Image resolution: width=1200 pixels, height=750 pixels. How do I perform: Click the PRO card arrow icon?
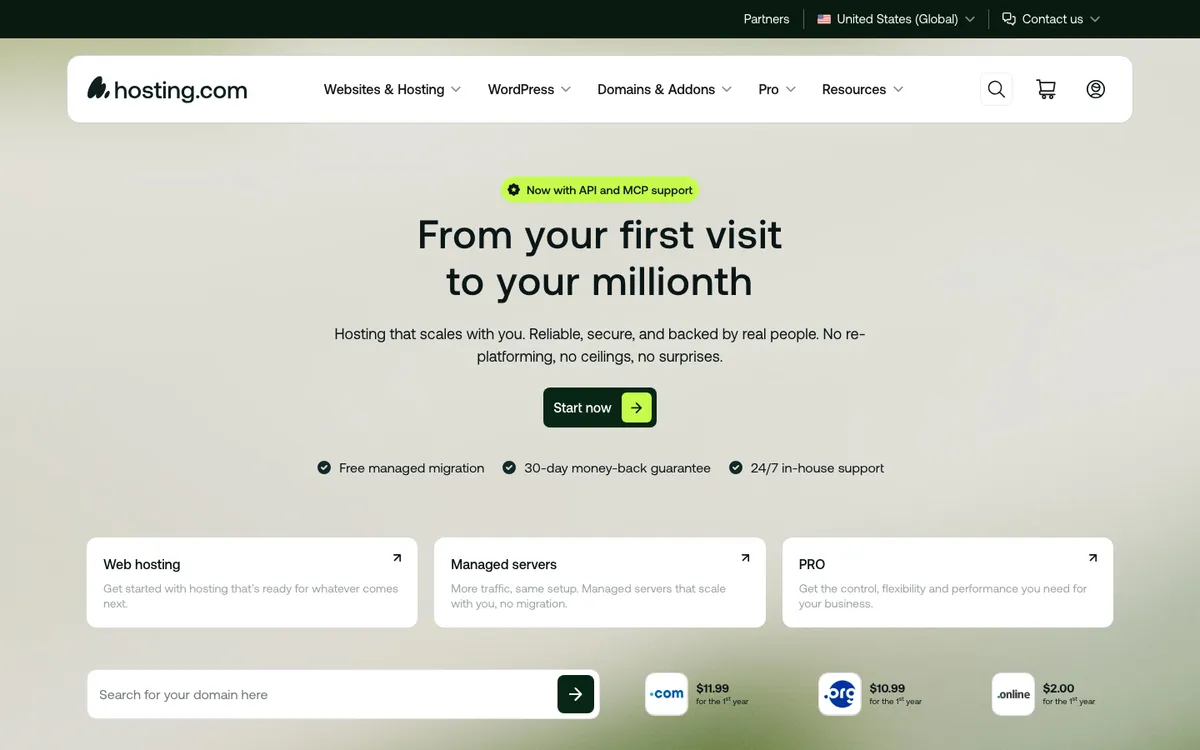point(1092,558)
